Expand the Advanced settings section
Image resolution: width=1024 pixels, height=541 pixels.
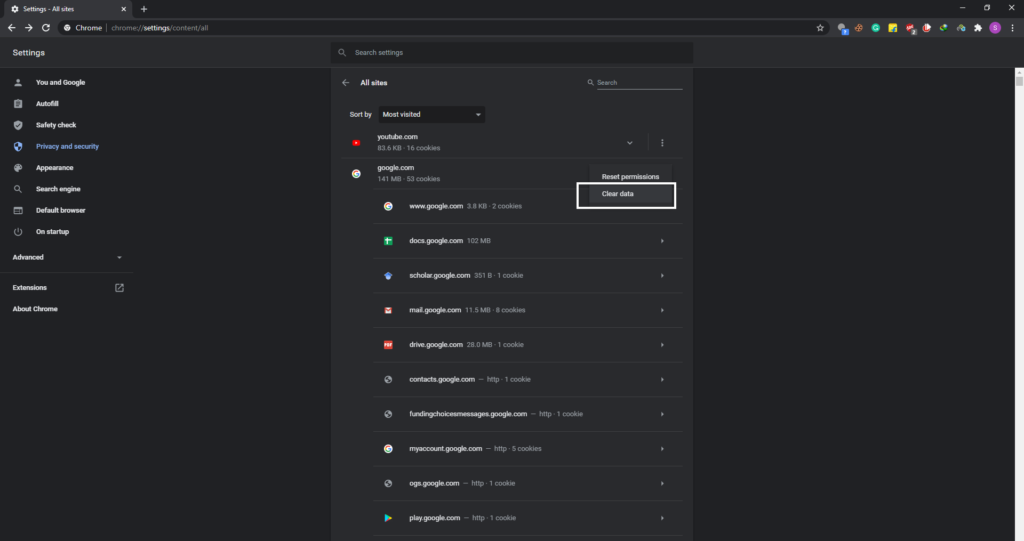pos(67,257)
